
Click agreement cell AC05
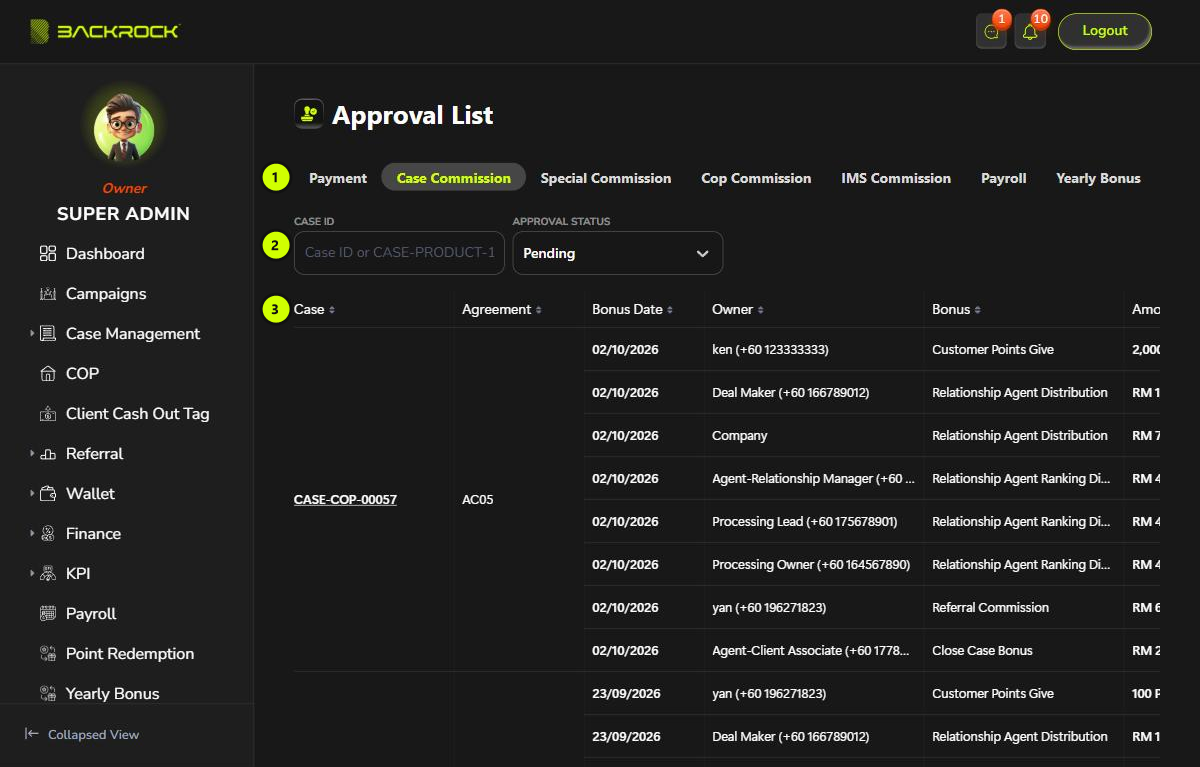tap(477, 500)
